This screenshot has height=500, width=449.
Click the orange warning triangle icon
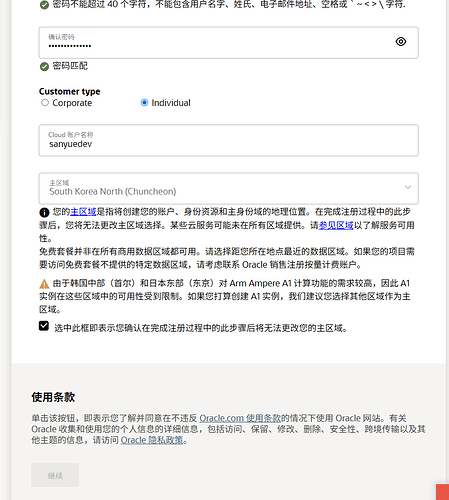click(x=44, y=284)
